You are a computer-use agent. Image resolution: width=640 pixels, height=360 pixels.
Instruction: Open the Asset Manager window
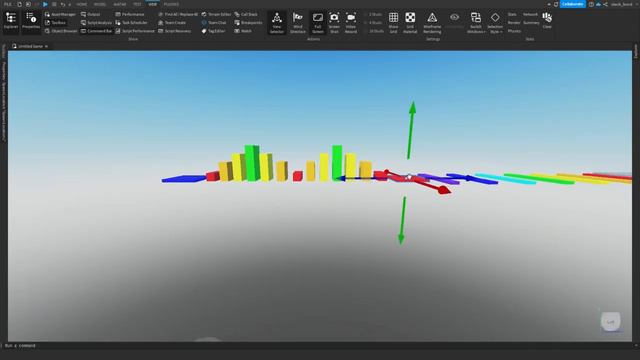(x=60, y=14)
